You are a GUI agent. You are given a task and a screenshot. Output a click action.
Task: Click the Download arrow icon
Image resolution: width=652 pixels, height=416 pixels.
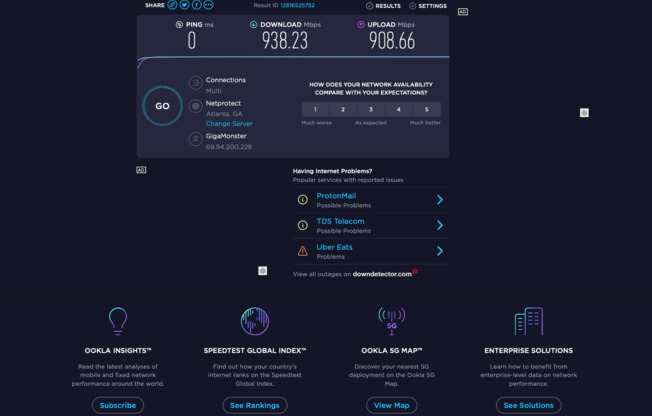pos(253,25)
